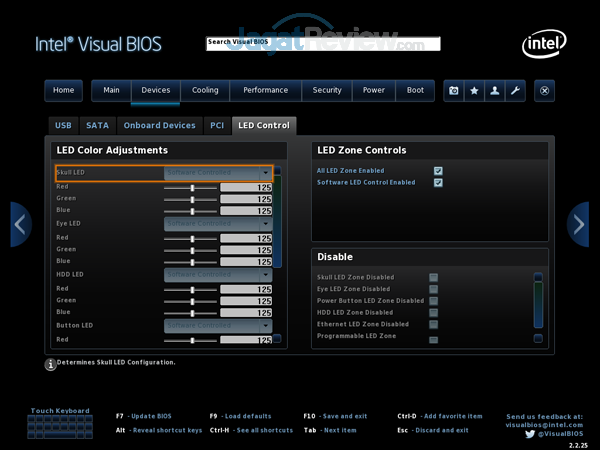Open the HDD LED mode dropdown

[217, 275]
